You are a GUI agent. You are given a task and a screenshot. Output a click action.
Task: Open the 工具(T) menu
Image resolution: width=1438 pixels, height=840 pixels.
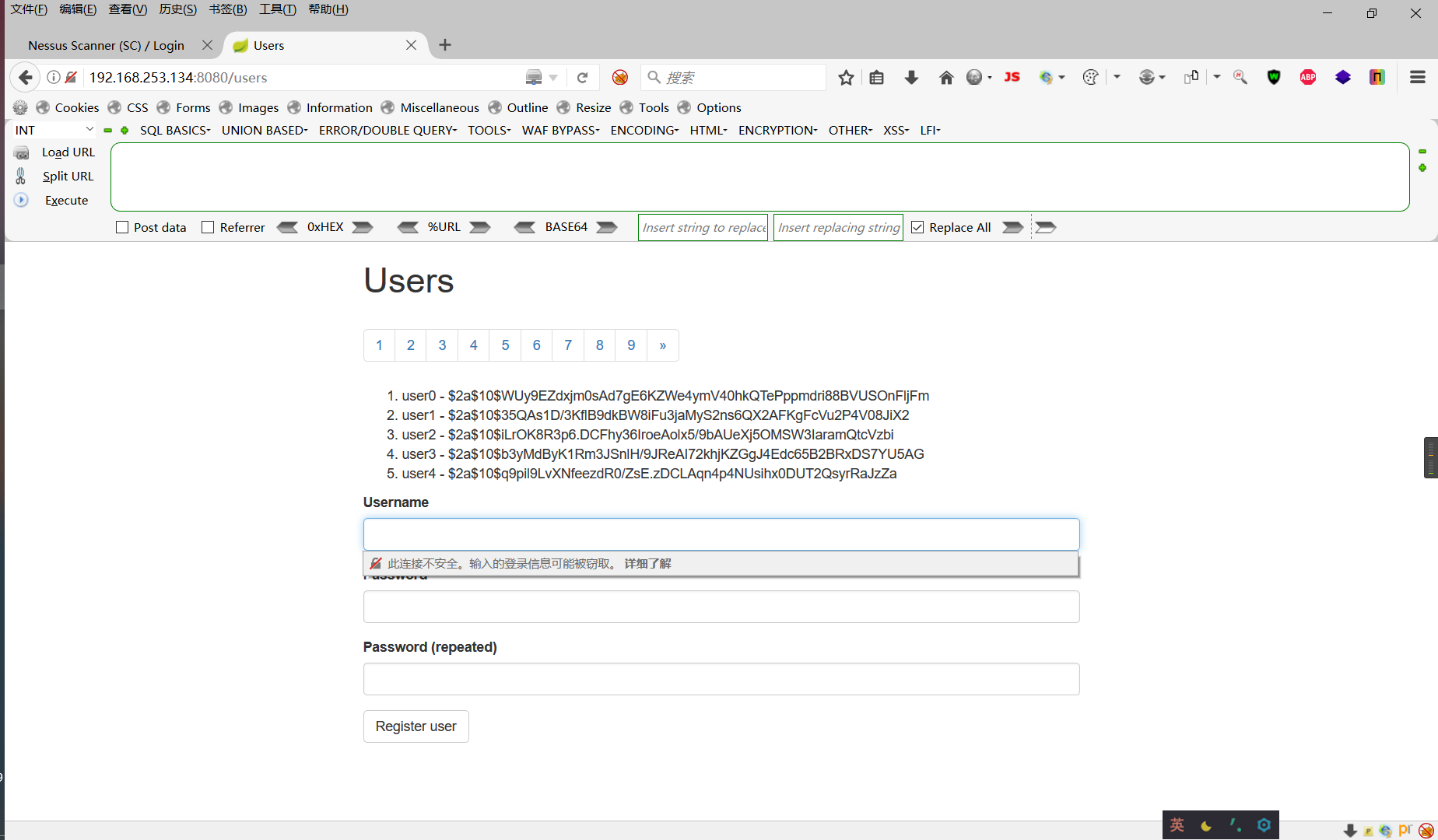coord(278,9)
